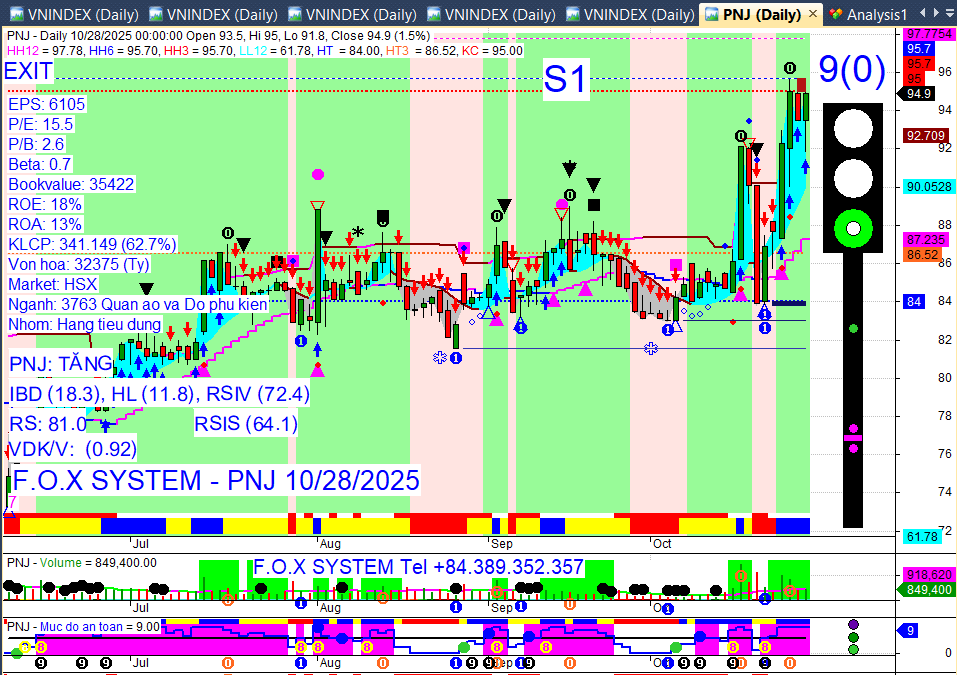The image size is (957, 675).
Task: Click the blue 9 safety level label
Action: pyautogui.click(x=909, y=630)
